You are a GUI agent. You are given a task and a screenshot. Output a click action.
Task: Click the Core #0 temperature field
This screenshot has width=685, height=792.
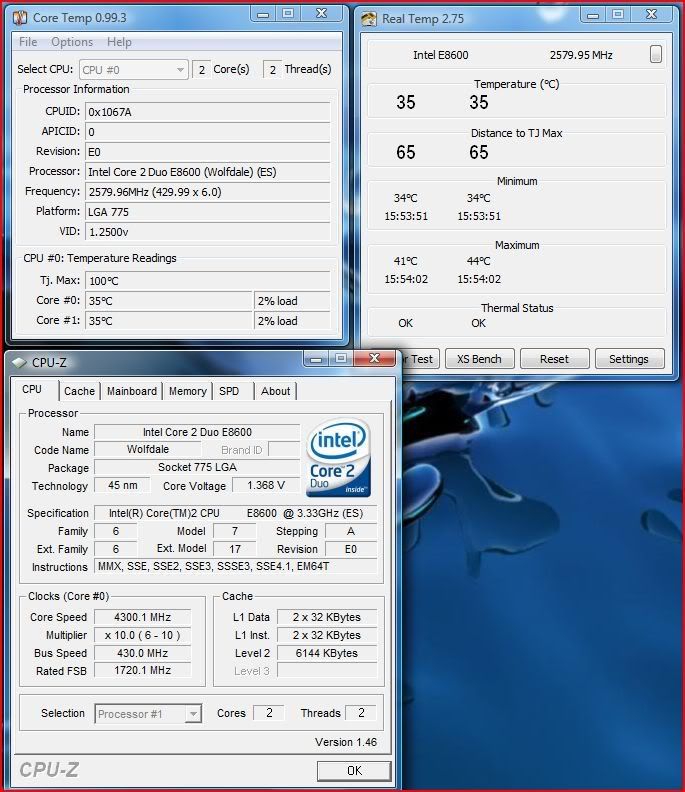169,301
